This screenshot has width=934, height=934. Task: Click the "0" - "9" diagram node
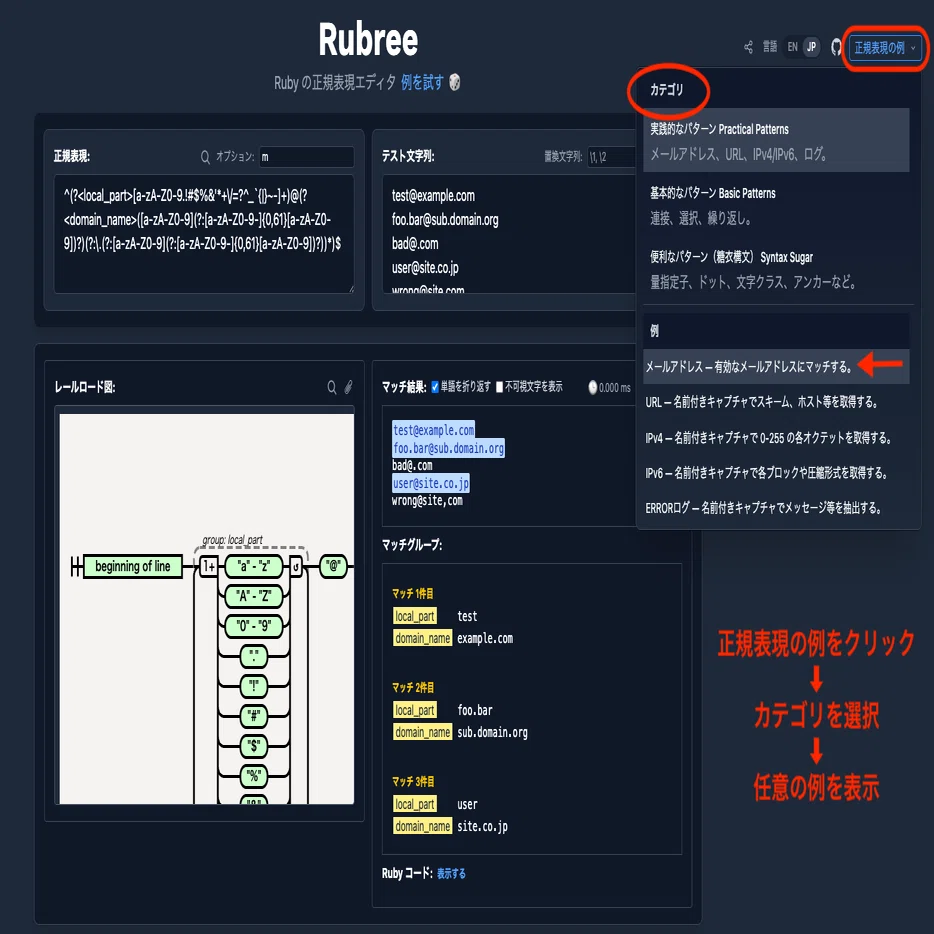coord(253,625)
